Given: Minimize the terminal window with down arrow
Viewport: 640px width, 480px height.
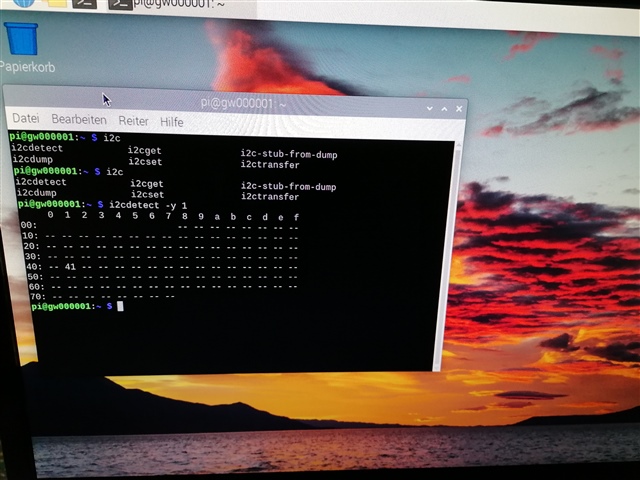Looking at the screenshot, I should coord(429,108).
